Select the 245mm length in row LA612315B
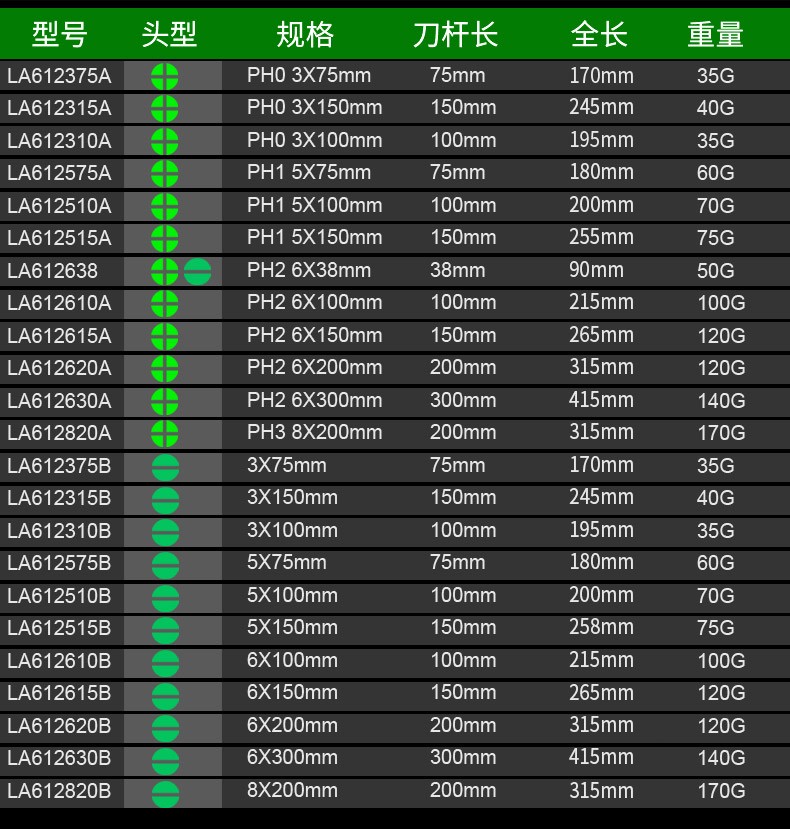This screenshot has height=829, width=790. click(x=601, y=497)
